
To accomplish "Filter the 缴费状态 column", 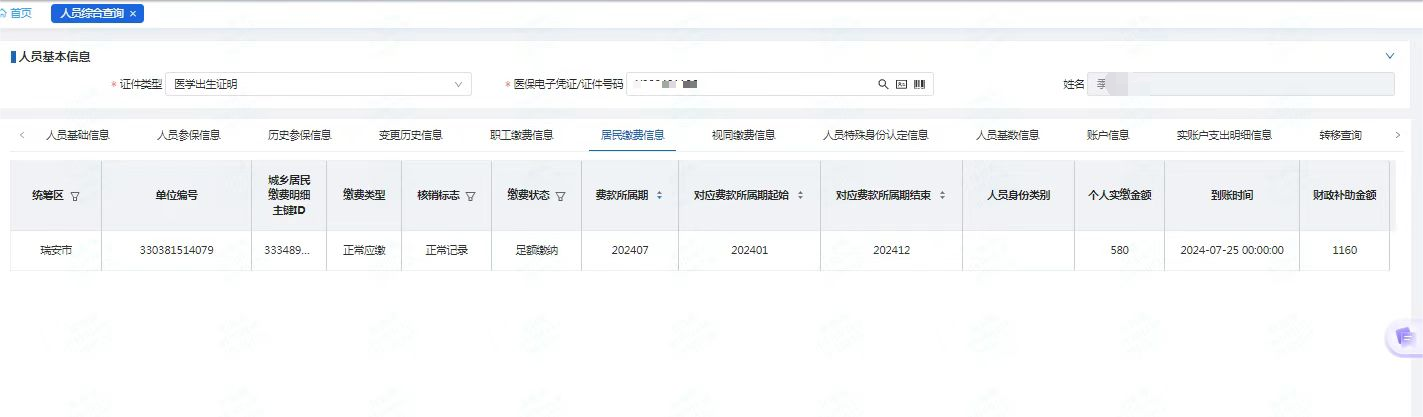I will pyautogui.click(x=560, y=196).
